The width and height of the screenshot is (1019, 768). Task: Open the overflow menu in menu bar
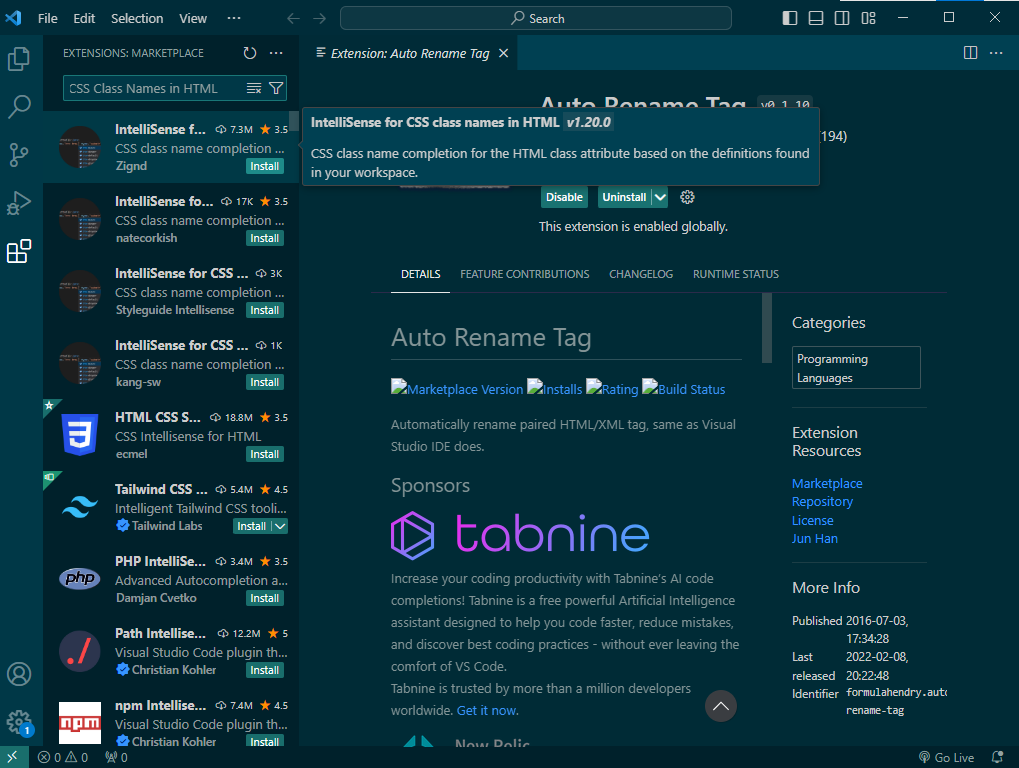click(234, 18)
